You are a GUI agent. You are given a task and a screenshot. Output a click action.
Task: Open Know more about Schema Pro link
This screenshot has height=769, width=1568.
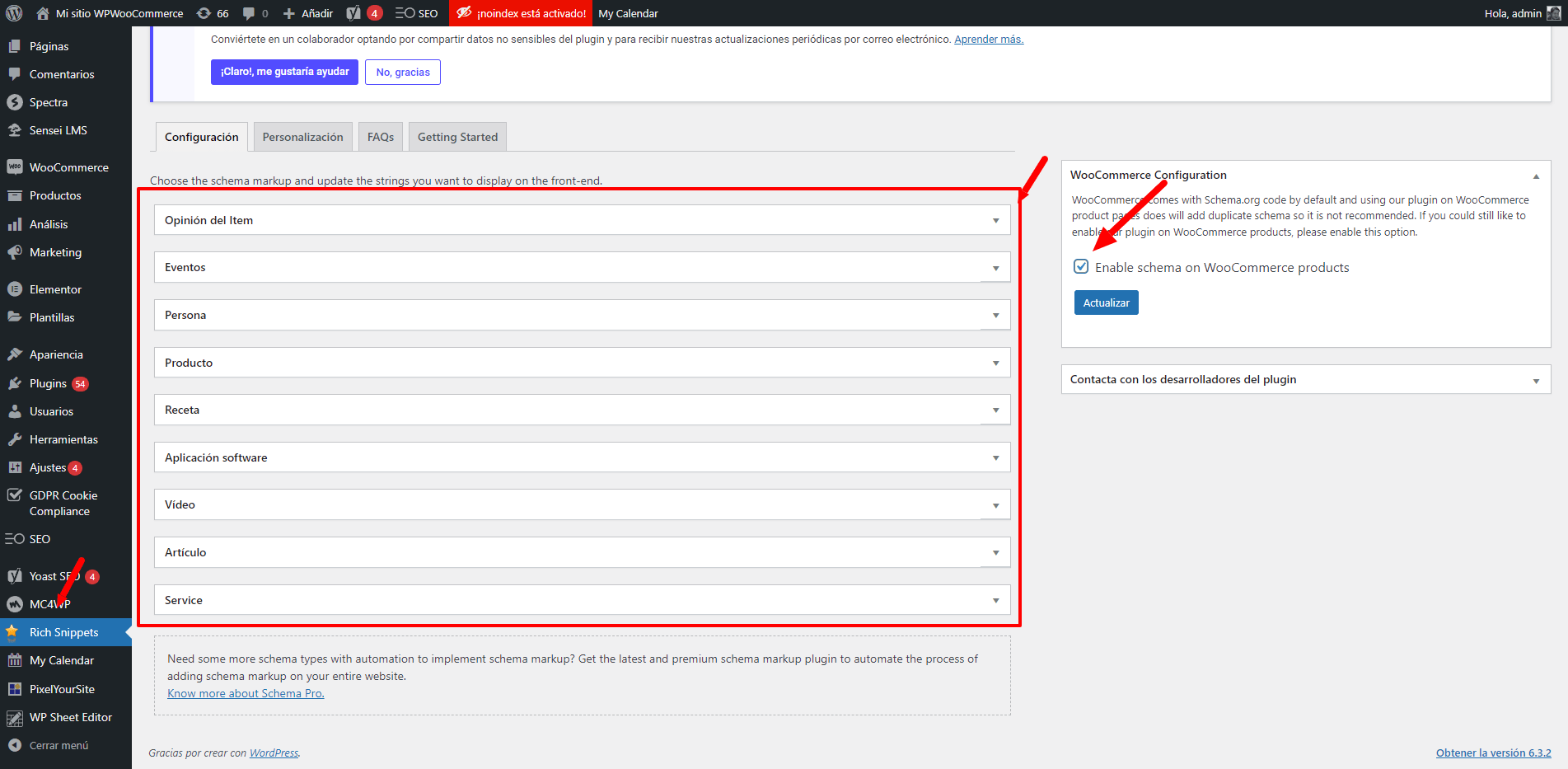[x=246, y=693]
